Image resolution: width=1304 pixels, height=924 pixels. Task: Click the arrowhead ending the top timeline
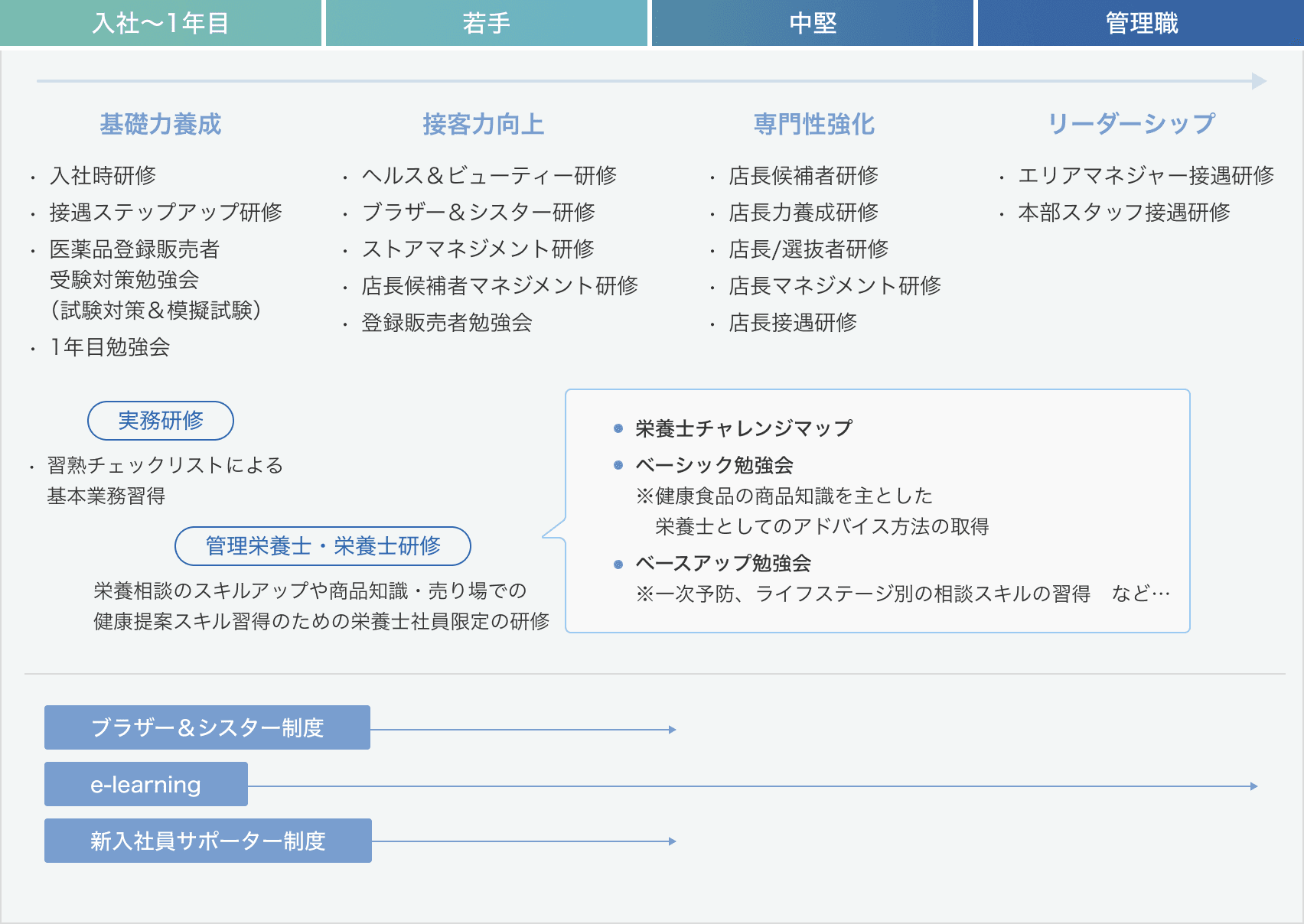[1259, 81]
